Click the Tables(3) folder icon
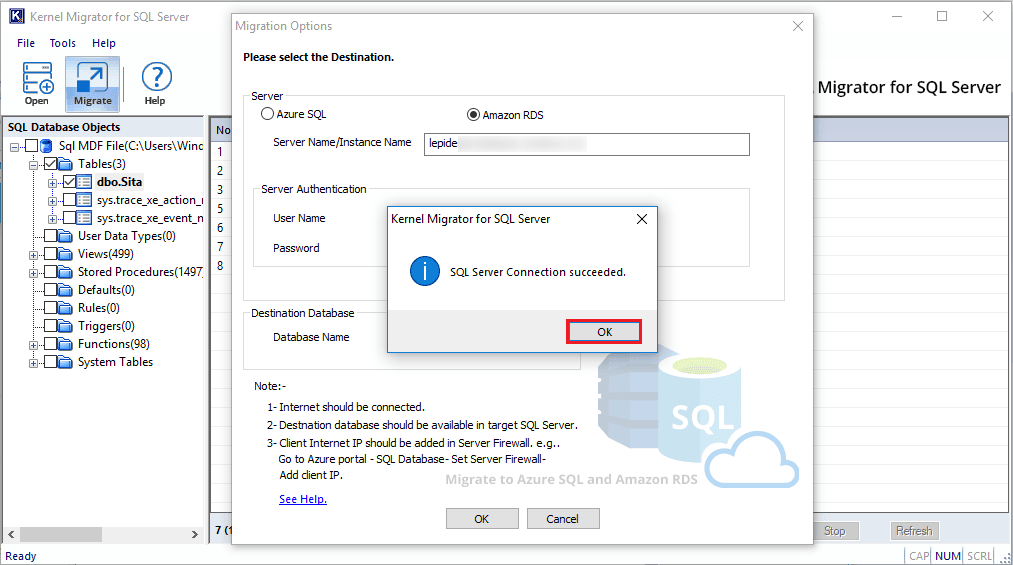This screenshot has width=1013, height=565. (65, 164)
